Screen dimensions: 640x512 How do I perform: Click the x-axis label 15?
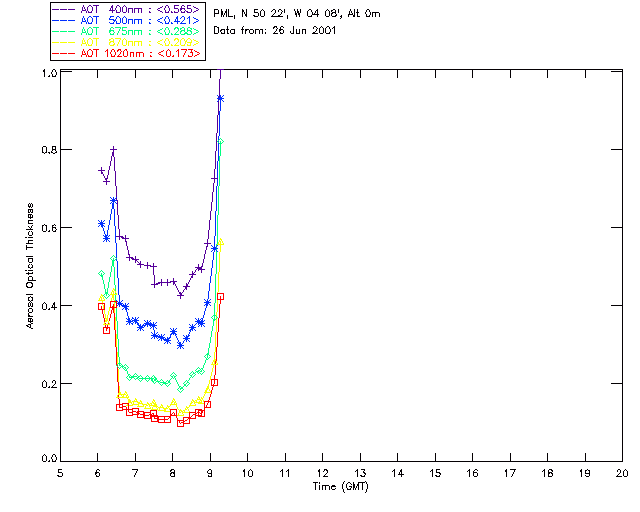[x=435, y=473]
